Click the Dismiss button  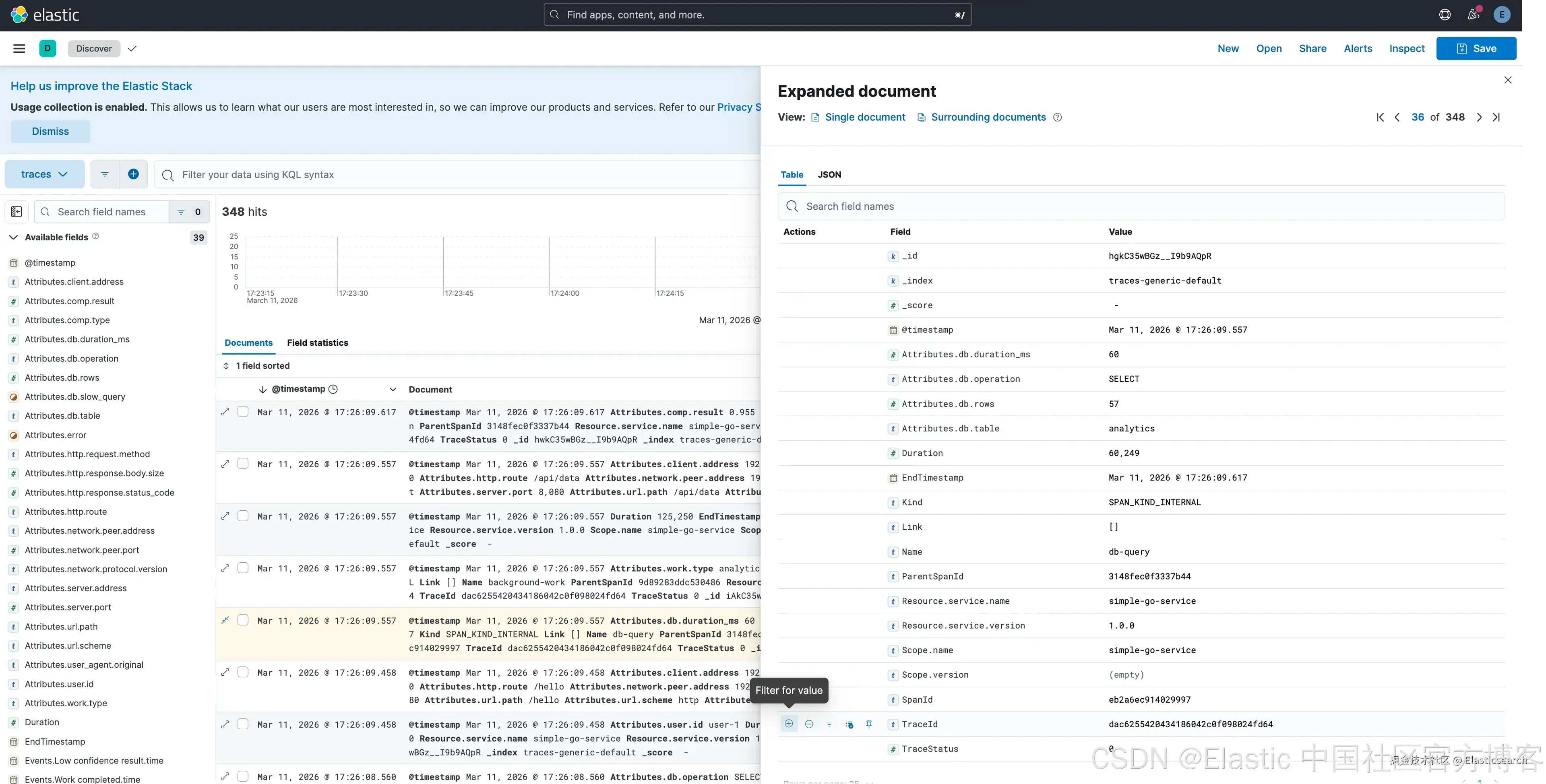pyautogui.click(x=50, y=131)
